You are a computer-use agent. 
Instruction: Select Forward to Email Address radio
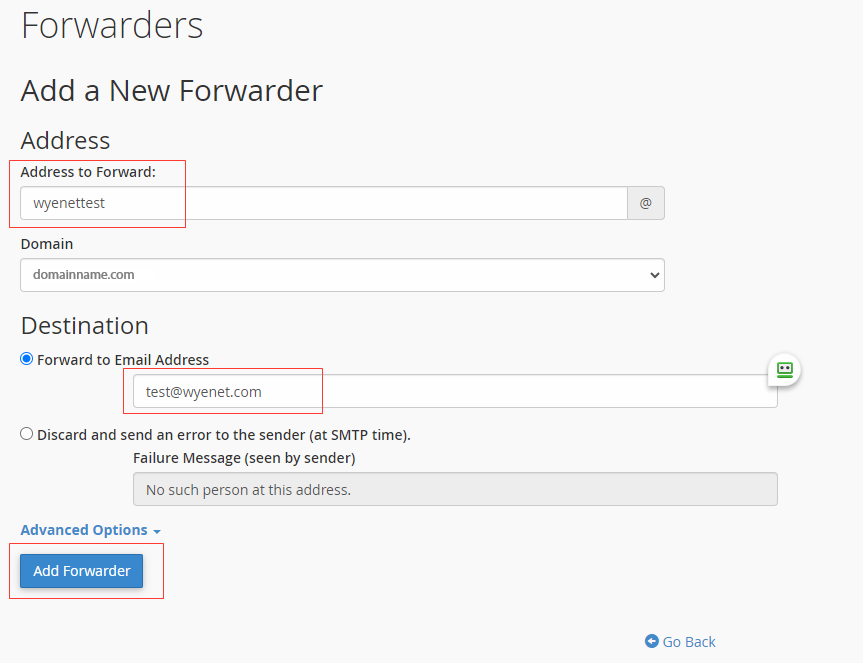click(26, 359)
